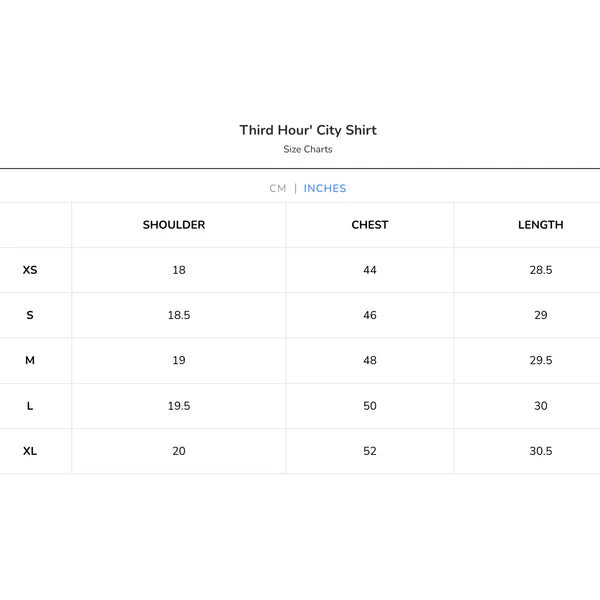Click the XL chest value 52
The height and width of the screenshot is (600, 600).
tap(370, 451)
